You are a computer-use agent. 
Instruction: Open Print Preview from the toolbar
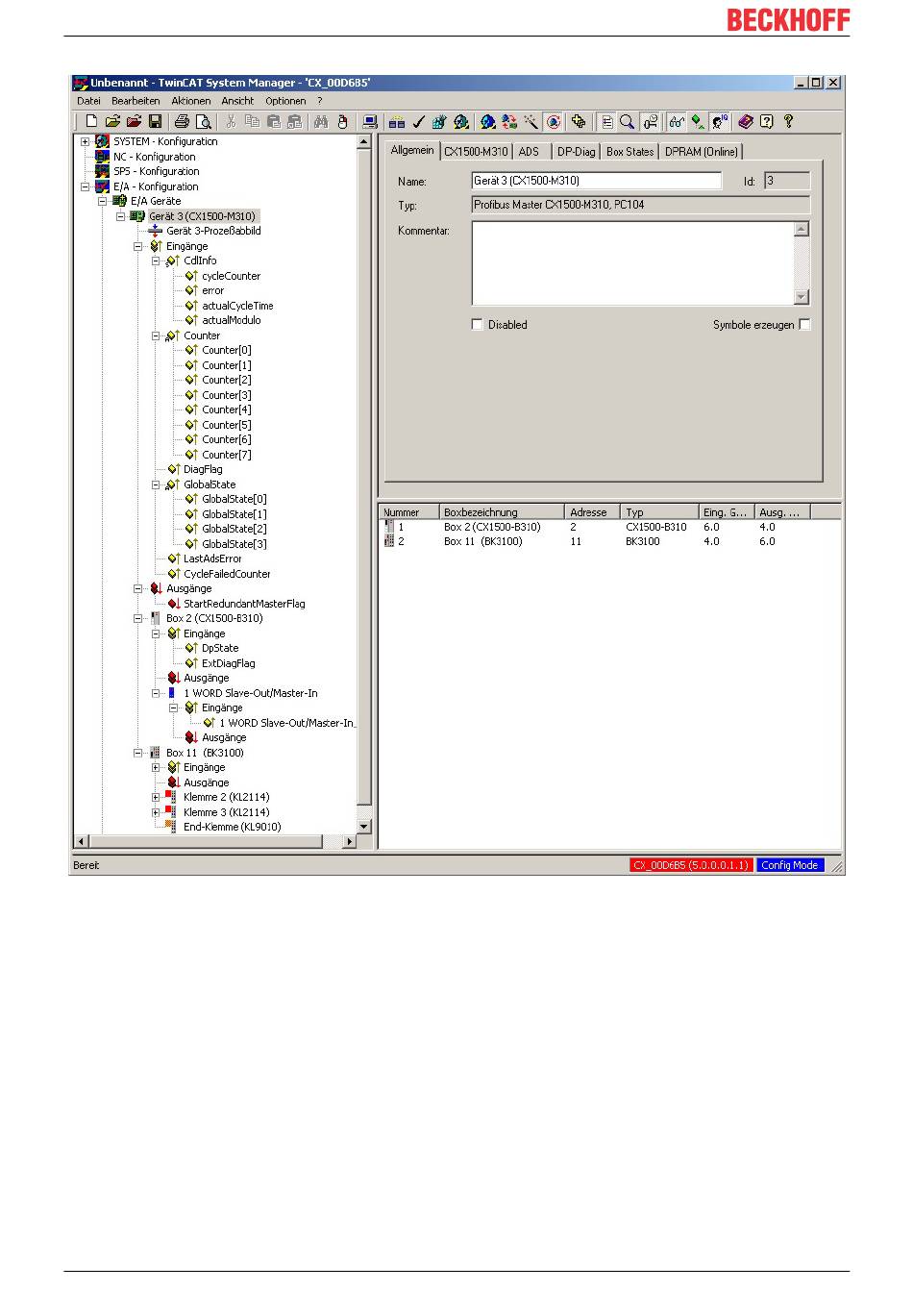pyautogui.click(x=204, y=121)
